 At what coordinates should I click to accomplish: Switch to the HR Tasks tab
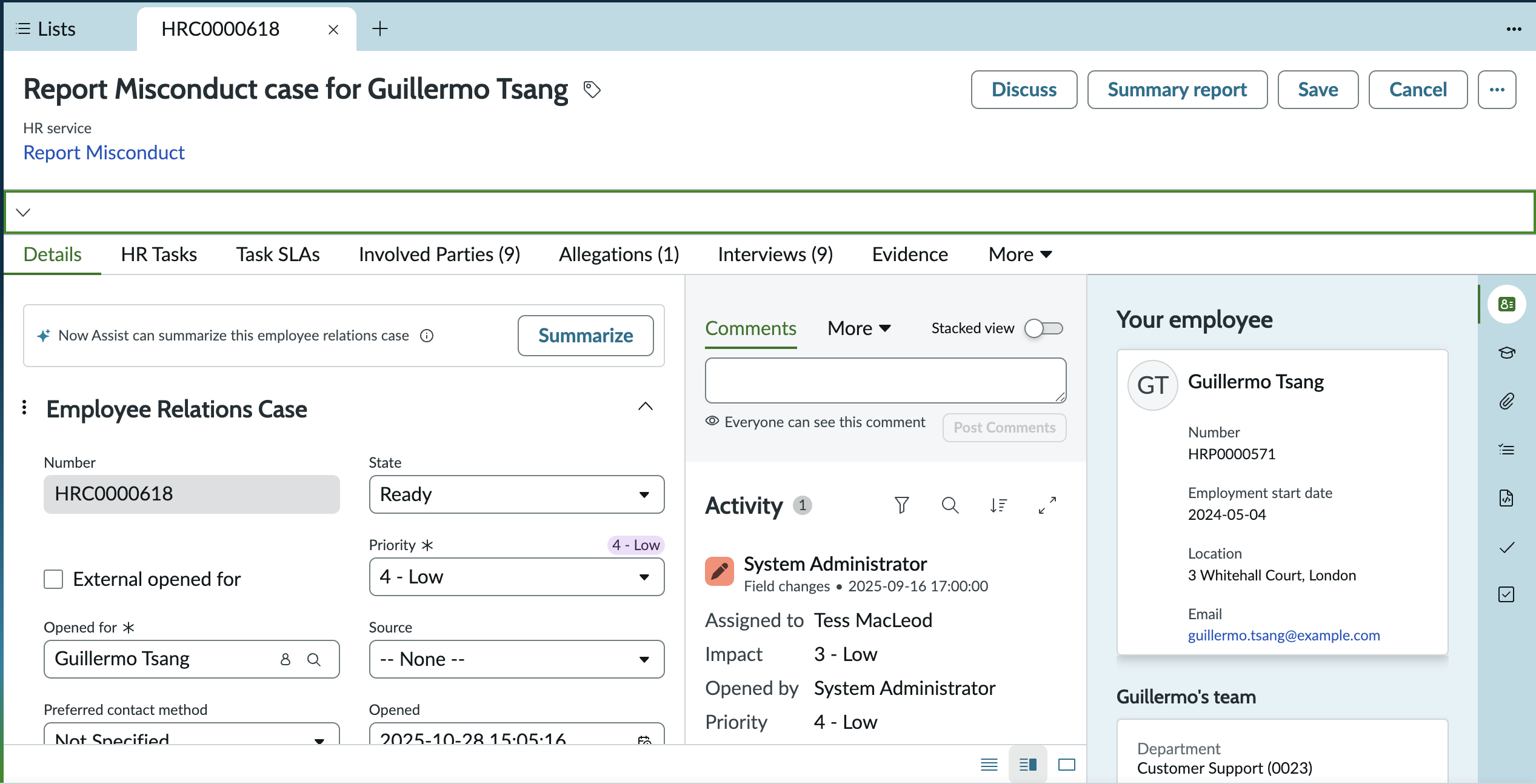pyautogui.click(x=159, y=254)
